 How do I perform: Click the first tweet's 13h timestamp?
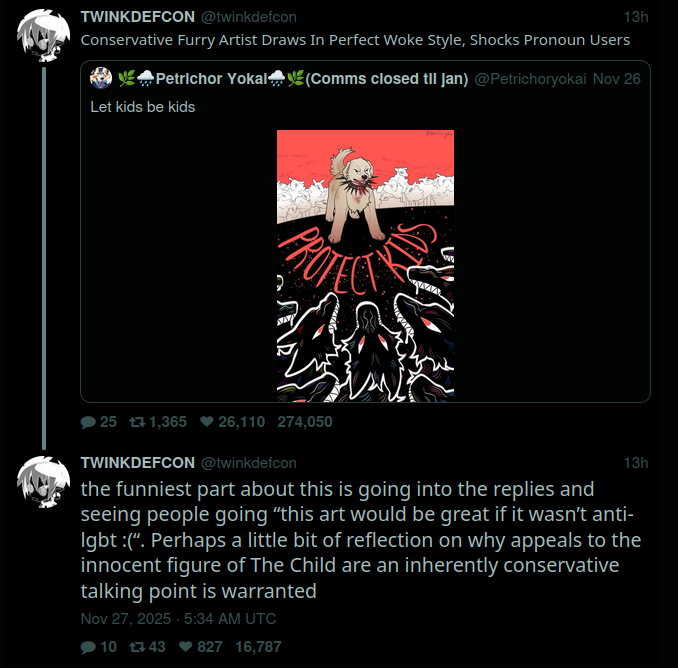coord(636,17)
